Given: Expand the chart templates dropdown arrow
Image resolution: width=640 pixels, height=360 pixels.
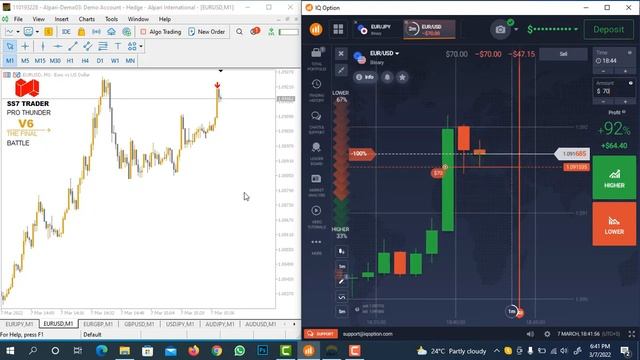Looking at the screenshot, I should (37, 31).
